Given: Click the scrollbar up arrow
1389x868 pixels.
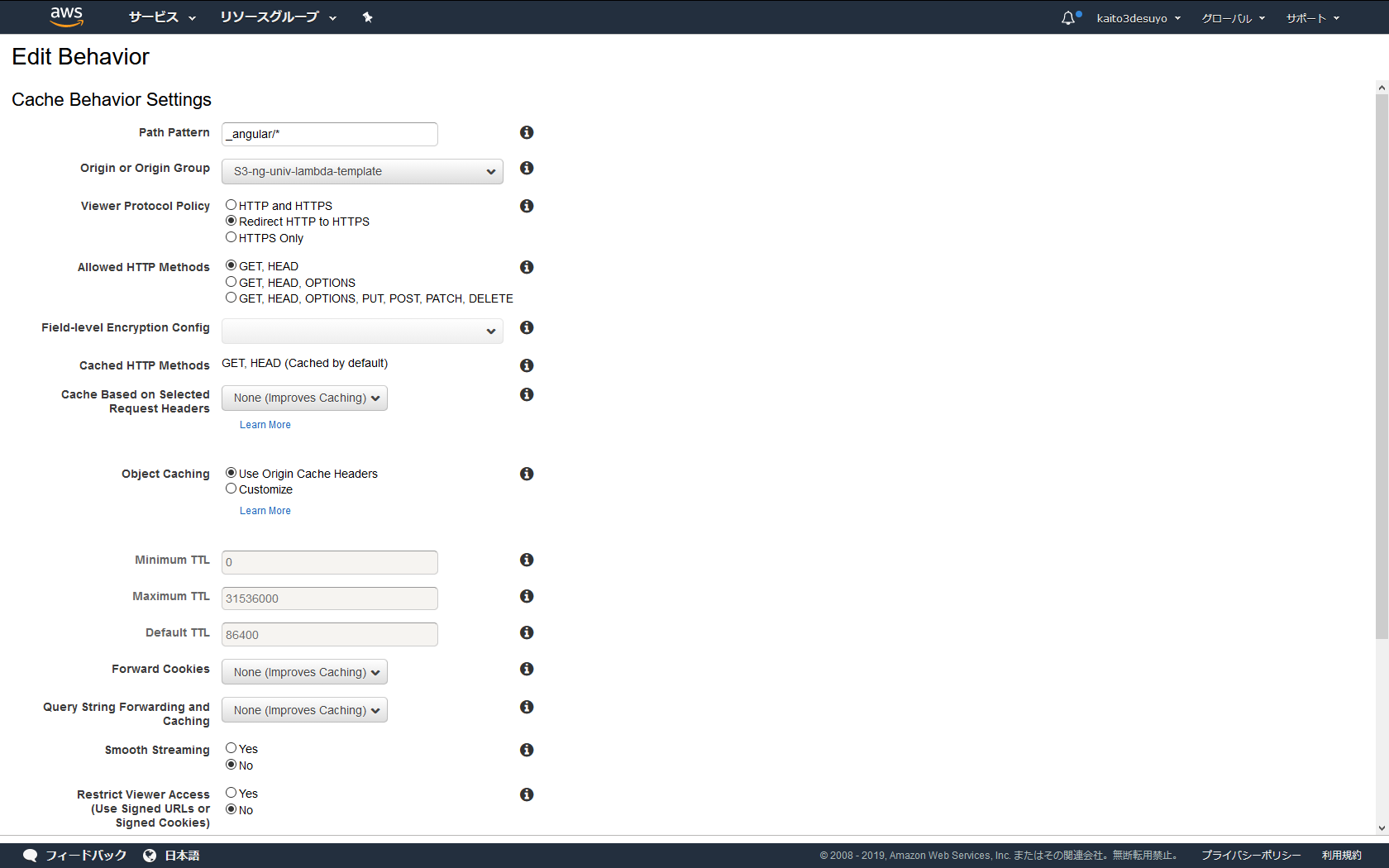Looking at the screenshot, I should click(1382, 87).
